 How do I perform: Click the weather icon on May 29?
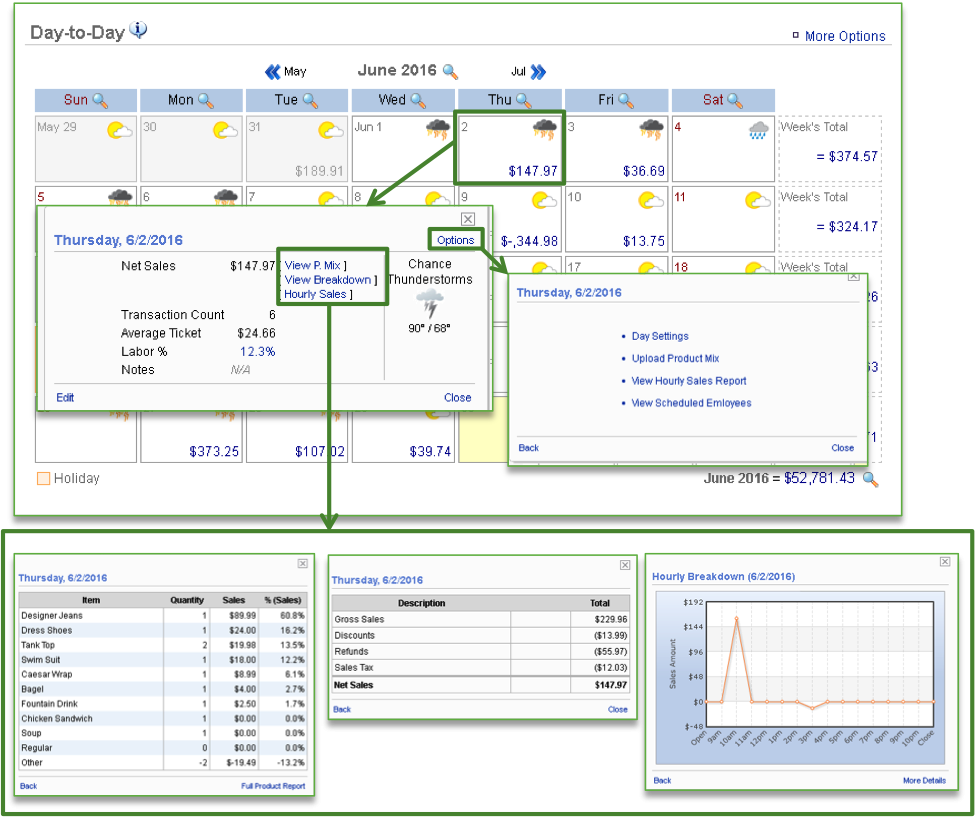click(119, 131)
